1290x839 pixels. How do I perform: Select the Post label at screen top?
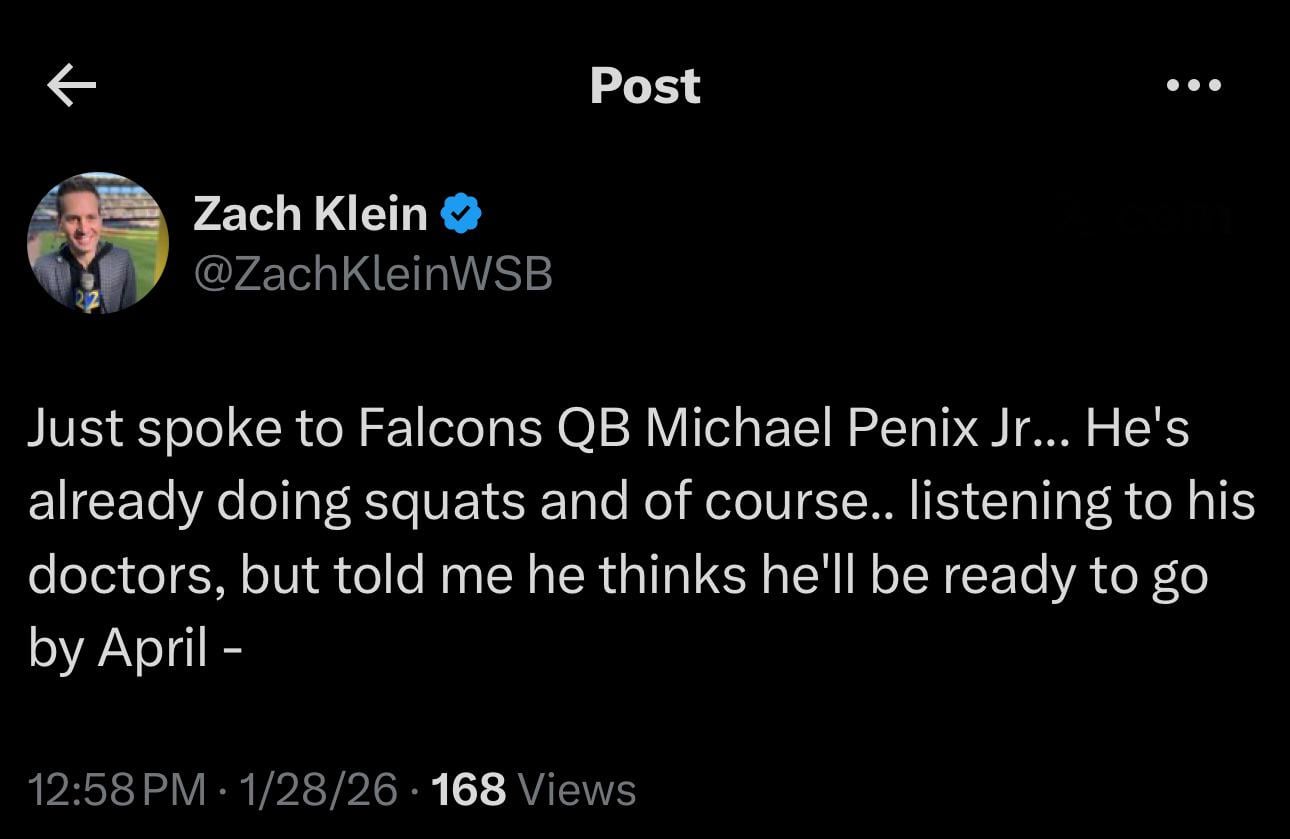tap(645, 85)
